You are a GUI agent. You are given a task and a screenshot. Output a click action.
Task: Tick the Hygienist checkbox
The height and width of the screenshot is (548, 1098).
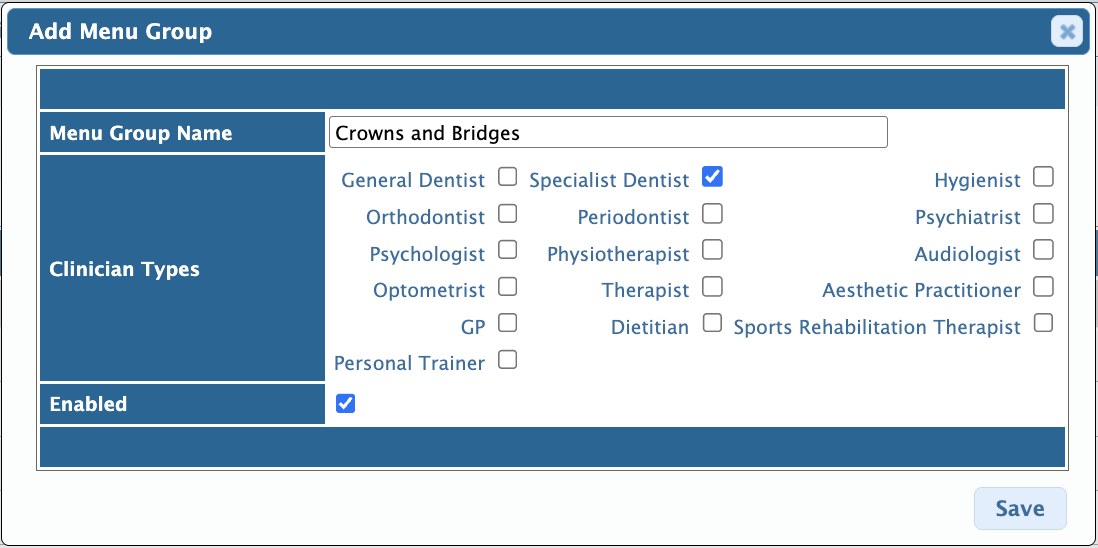tap(1043, 176)
